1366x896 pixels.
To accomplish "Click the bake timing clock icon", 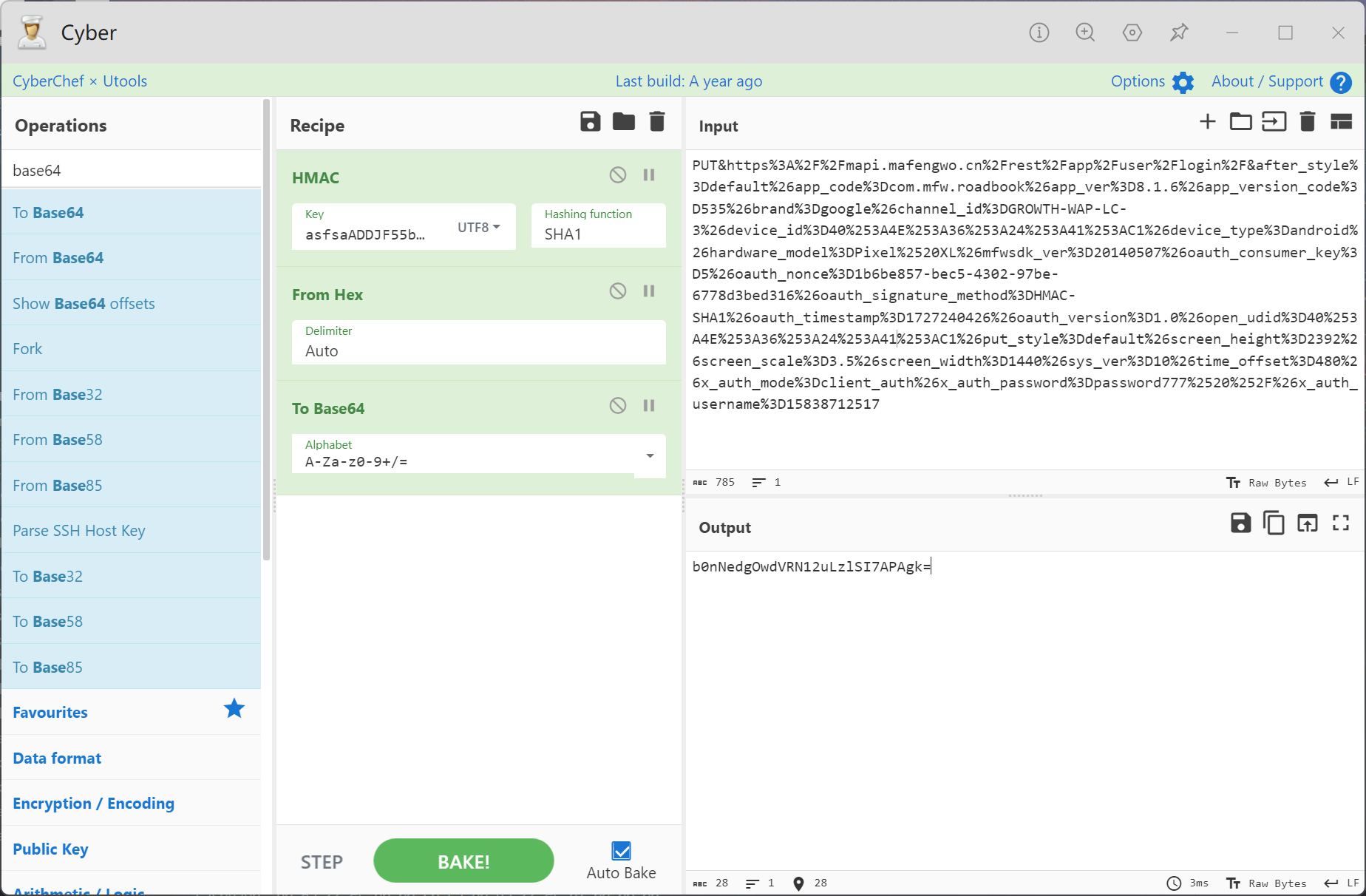I will [x=1174, y=883].
